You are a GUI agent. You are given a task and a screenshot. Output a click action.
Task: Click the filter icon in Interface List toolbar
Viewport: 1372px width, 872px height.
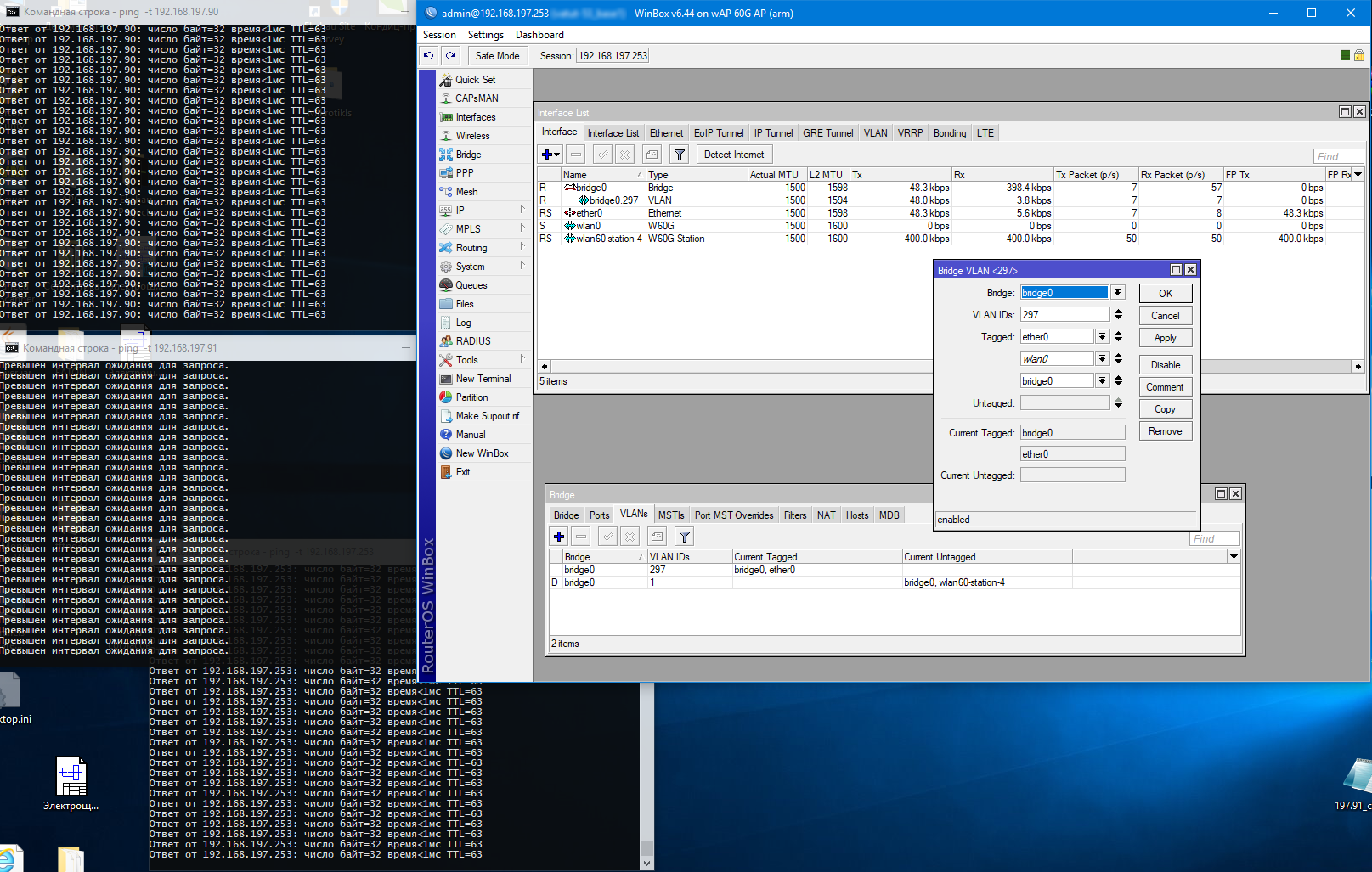[679, 155]
